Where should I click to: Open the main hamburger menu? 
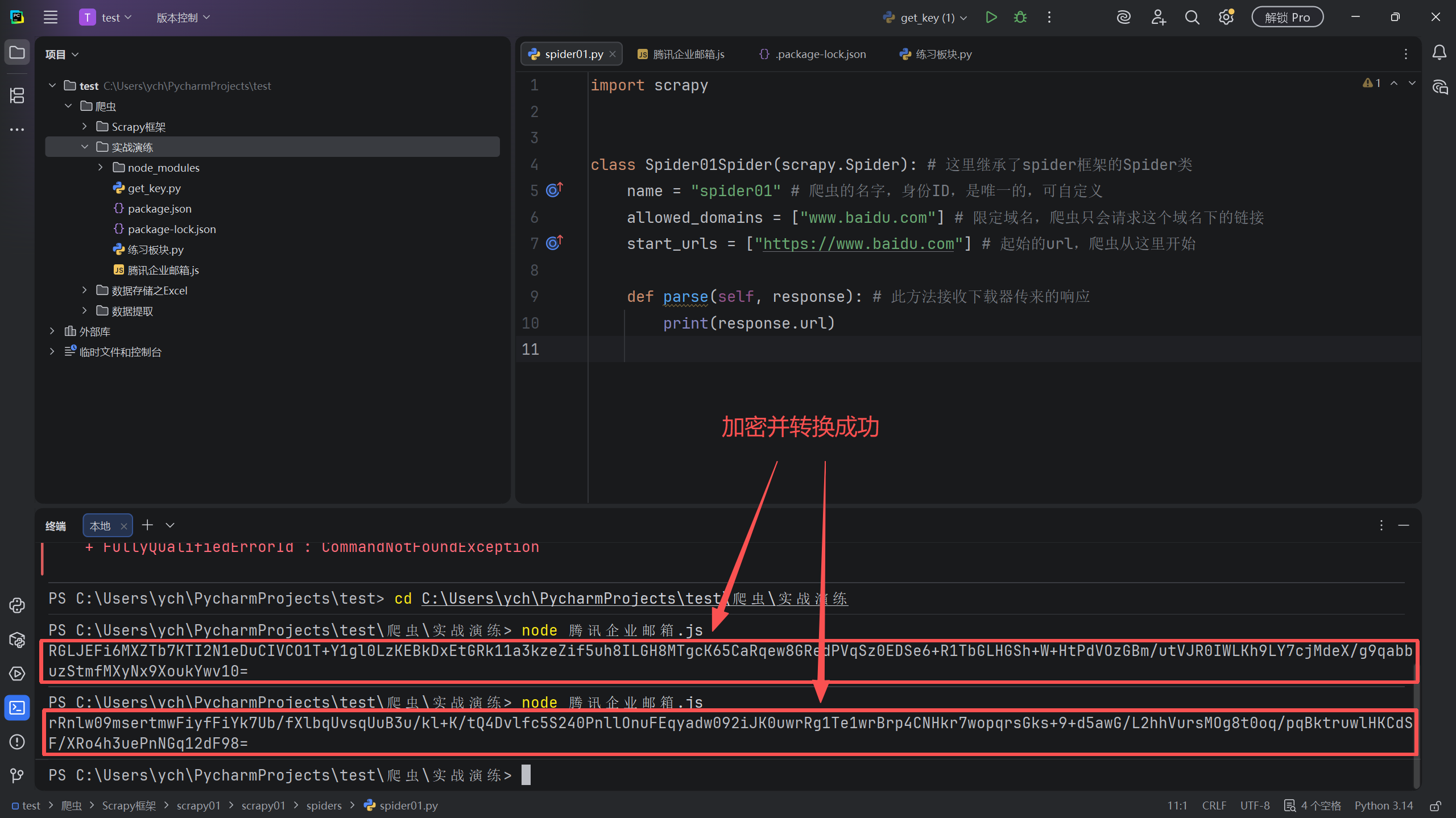[51, 17]
